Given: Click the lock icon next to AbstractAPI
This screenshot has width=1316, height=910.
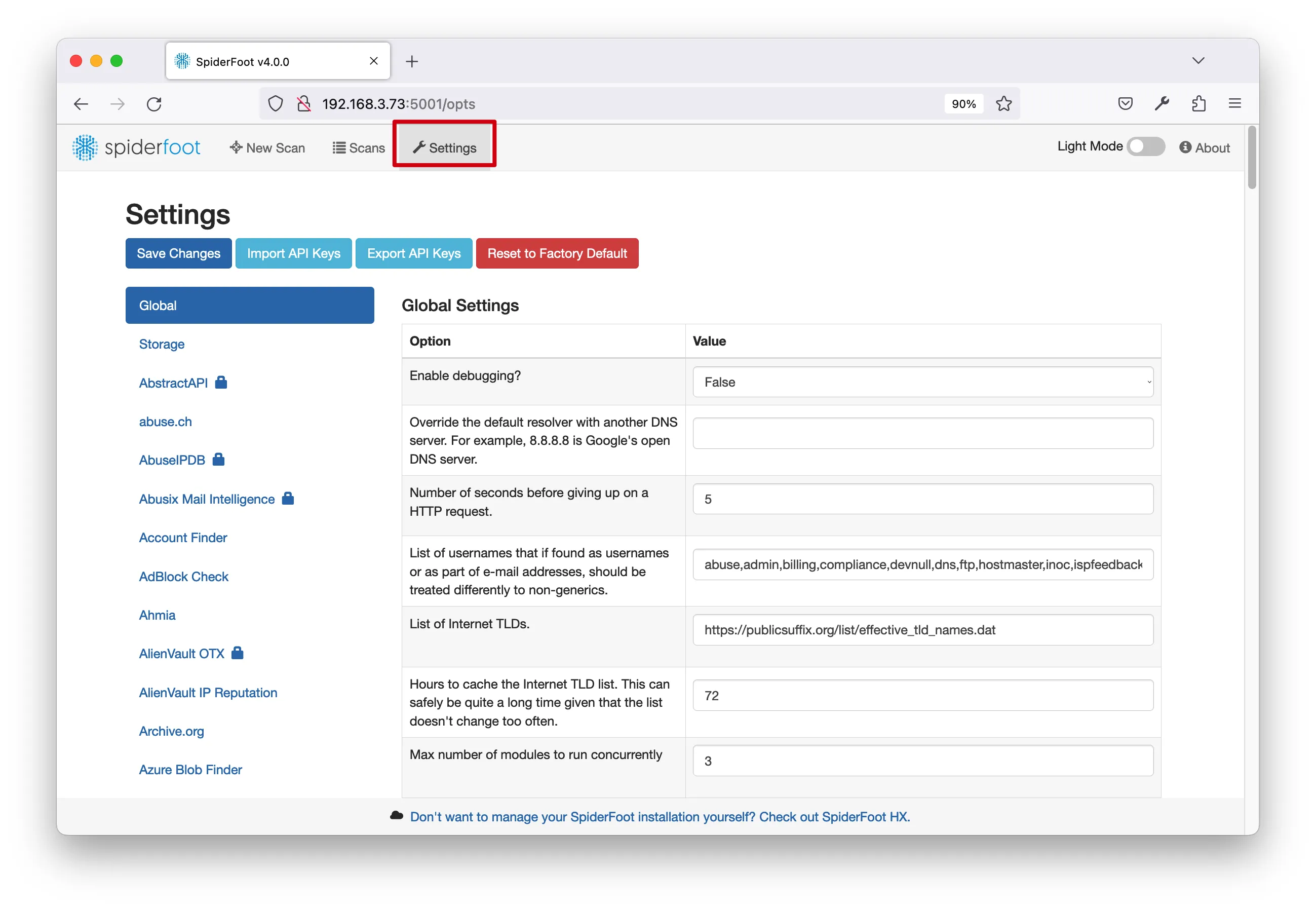Looking at the screenshot, I should point(221,383).
